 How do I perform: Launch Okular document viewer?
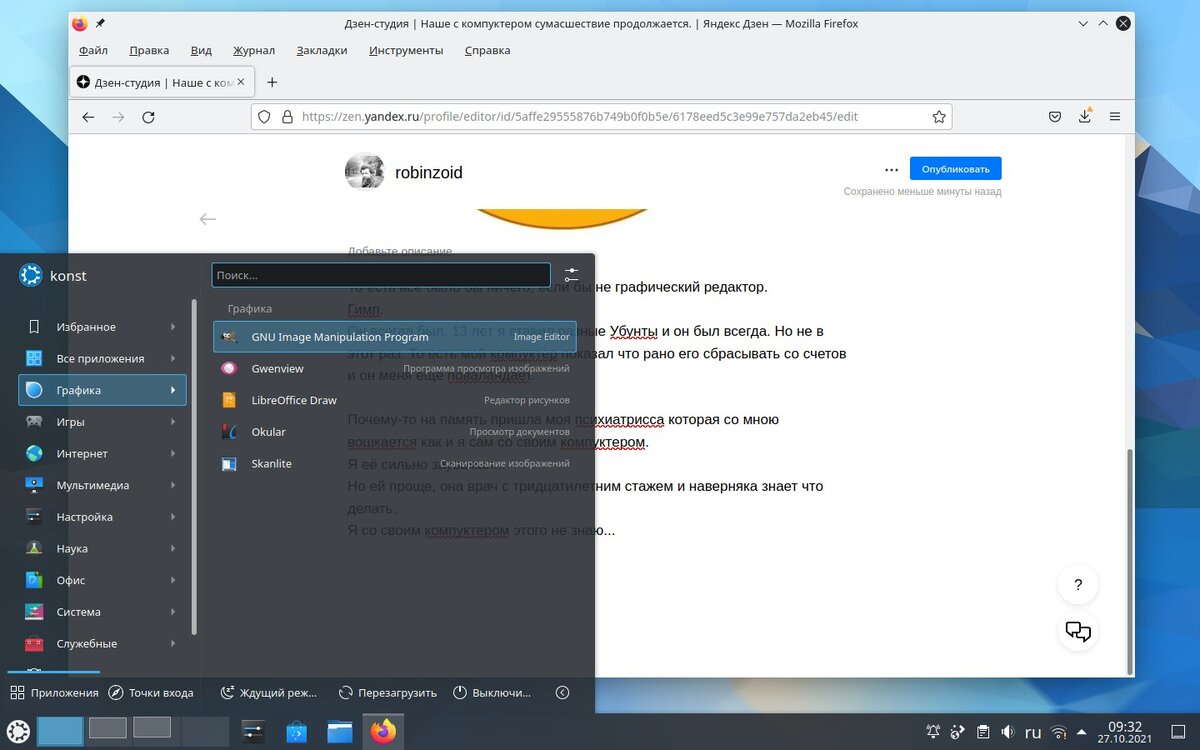coord(395,432)
